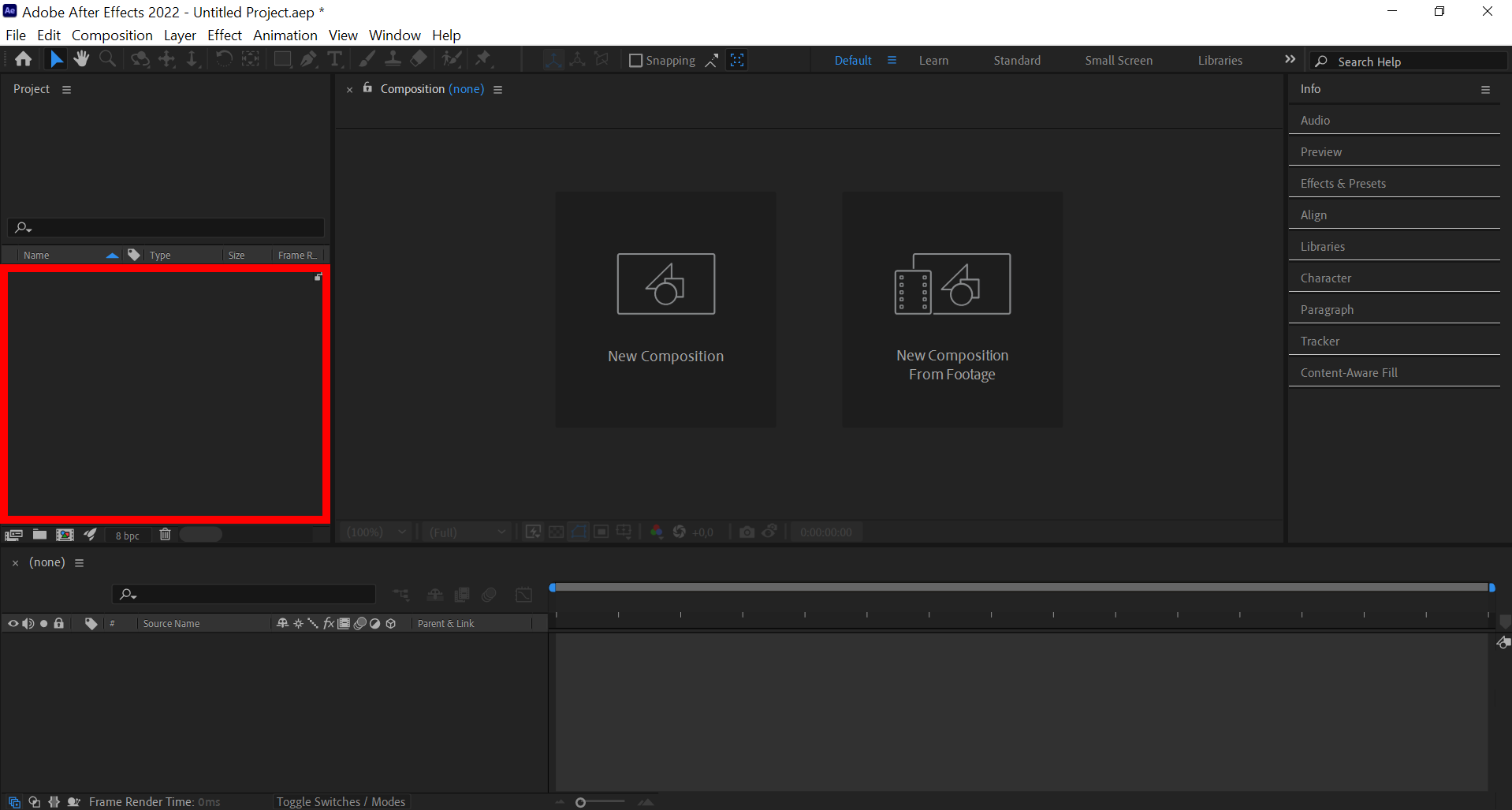Pick the Brush tool
This screenshot has height=810, width=1512.
click(367, 58)
